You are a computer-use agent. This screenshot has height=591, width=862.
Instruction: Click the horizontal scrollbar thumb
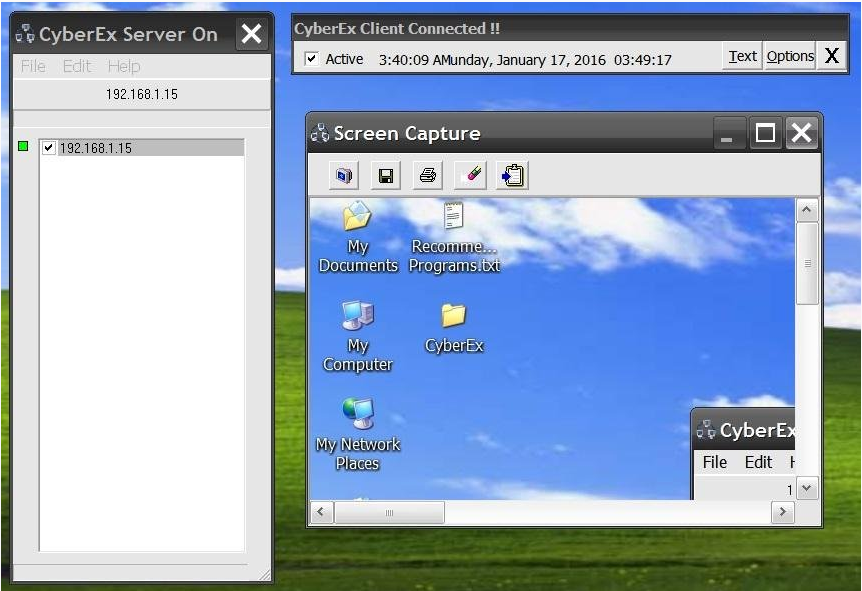[x=389, y=512]
